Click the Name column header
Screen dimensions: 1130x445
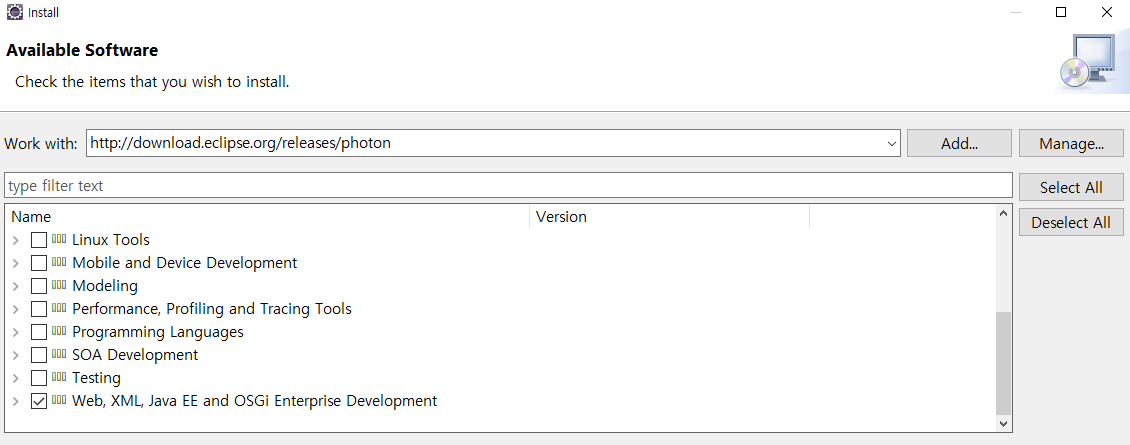267,216
